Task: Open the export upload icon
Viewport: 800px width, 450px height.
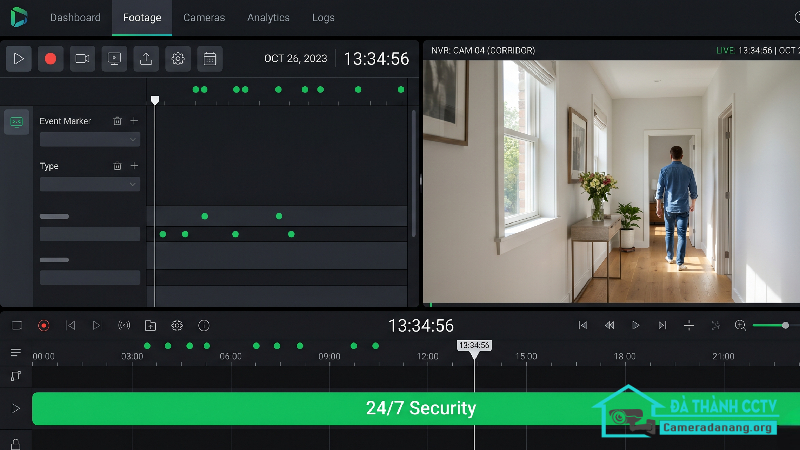Action: (x=146, y=59)
